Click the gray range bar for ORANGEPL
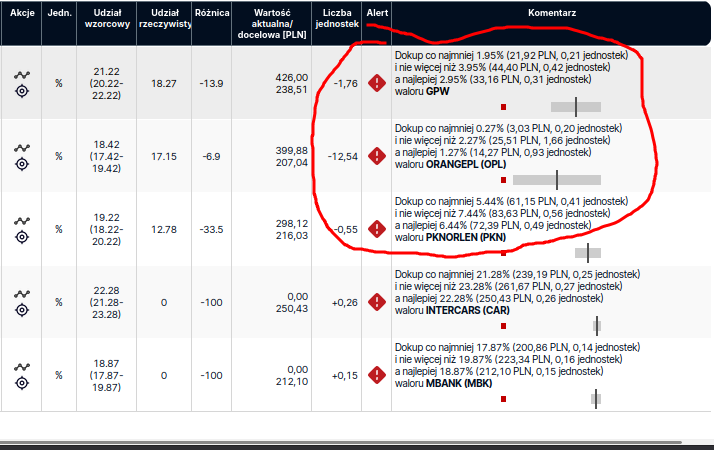Viewport: 714px width, 450px height. 557,180
